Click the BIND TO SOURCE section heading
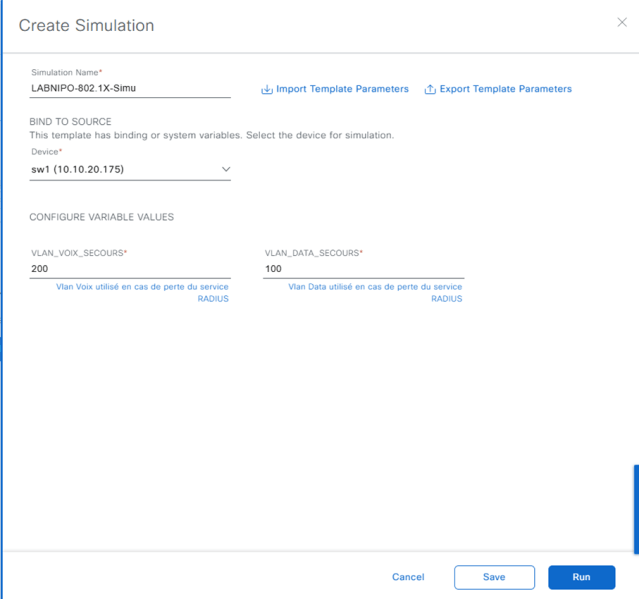The image size is (639, 599). tap(70, 122)
